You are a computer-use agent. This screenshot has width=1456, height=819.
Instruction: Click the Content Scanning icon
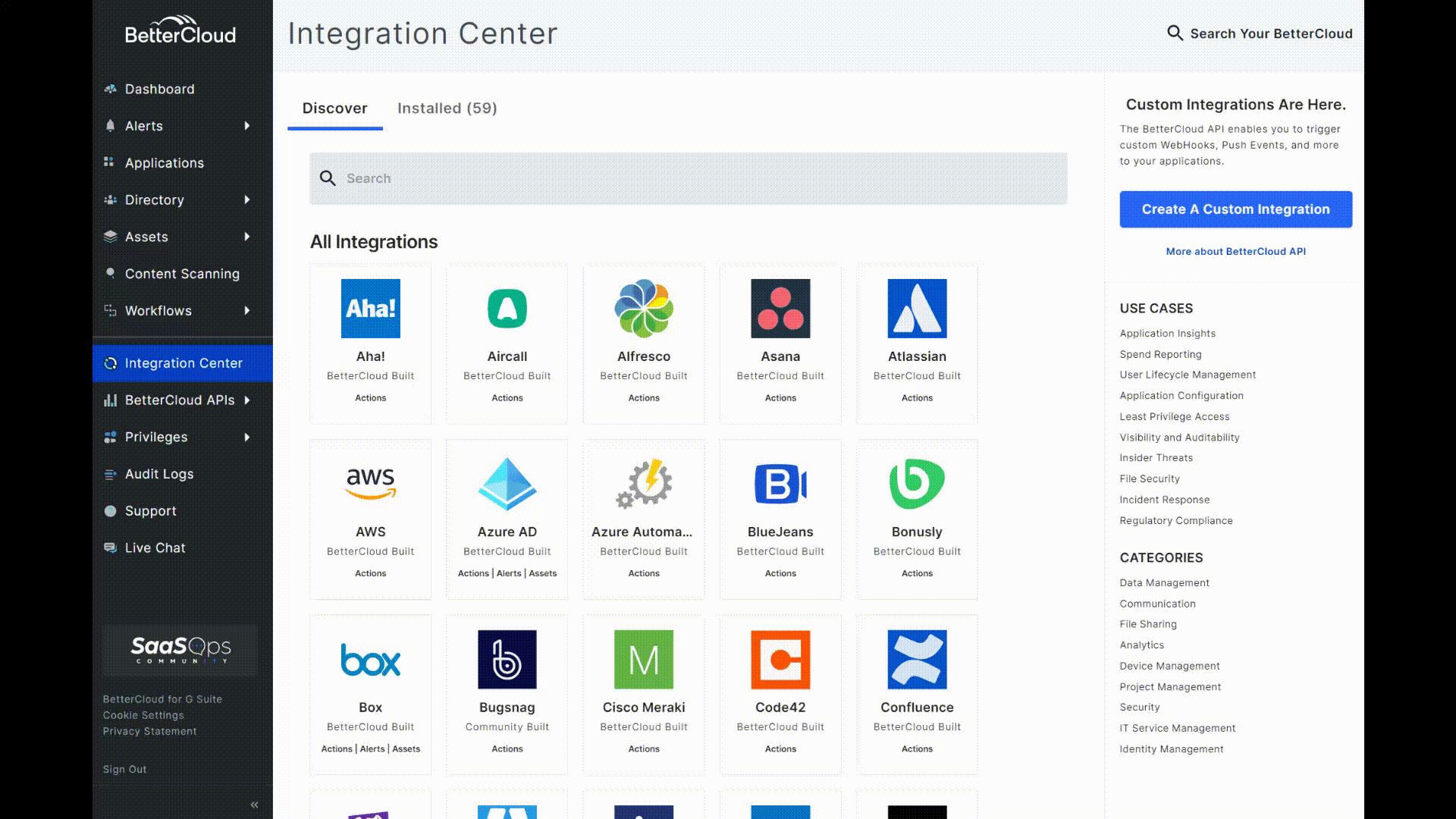point(110,273)
